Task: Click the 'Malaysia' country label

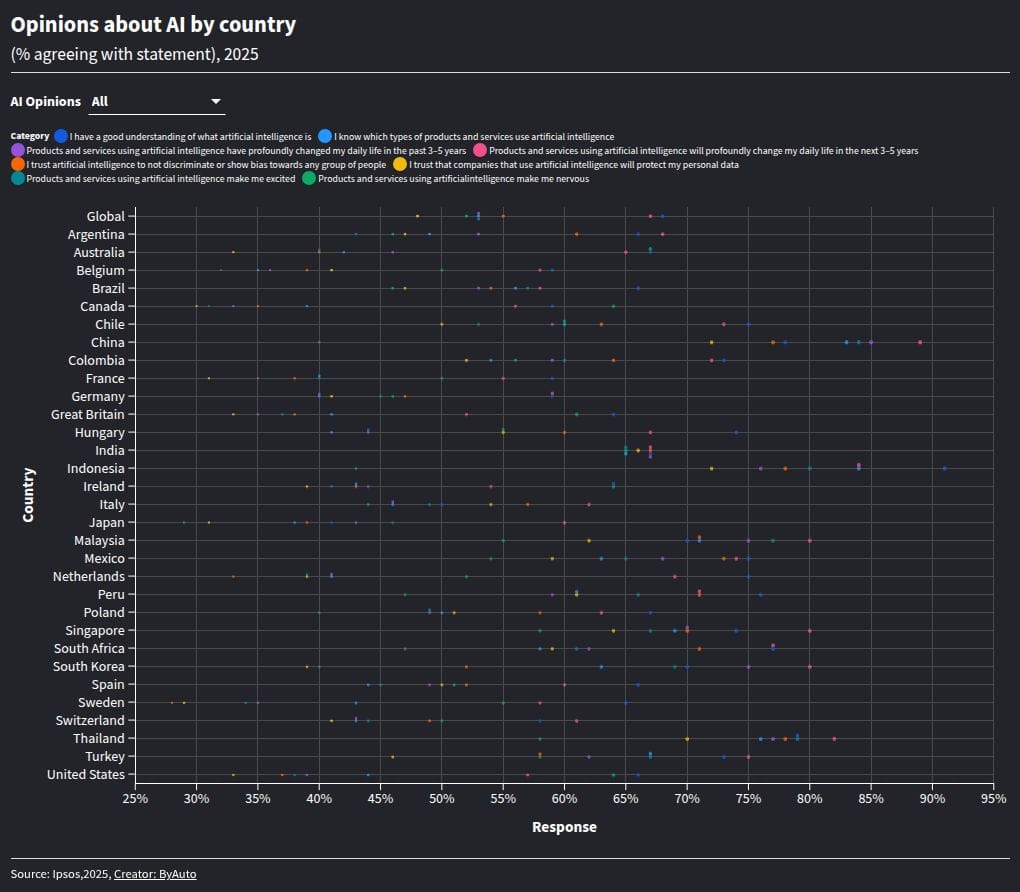Action: click(100, 540)
